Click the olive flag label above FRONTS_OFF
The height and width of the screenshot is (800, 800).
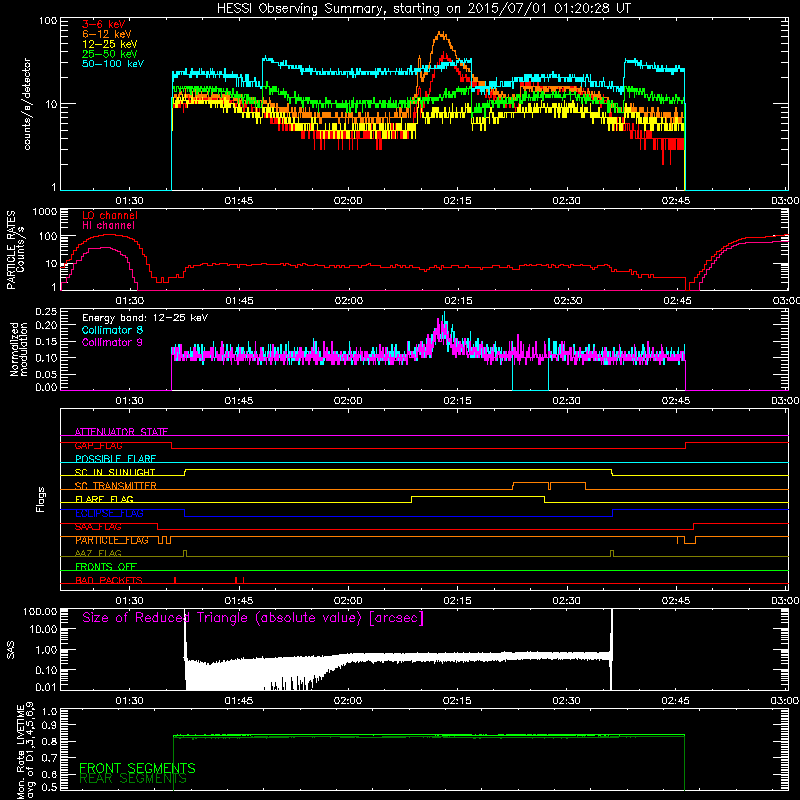[x=98, y=554]
